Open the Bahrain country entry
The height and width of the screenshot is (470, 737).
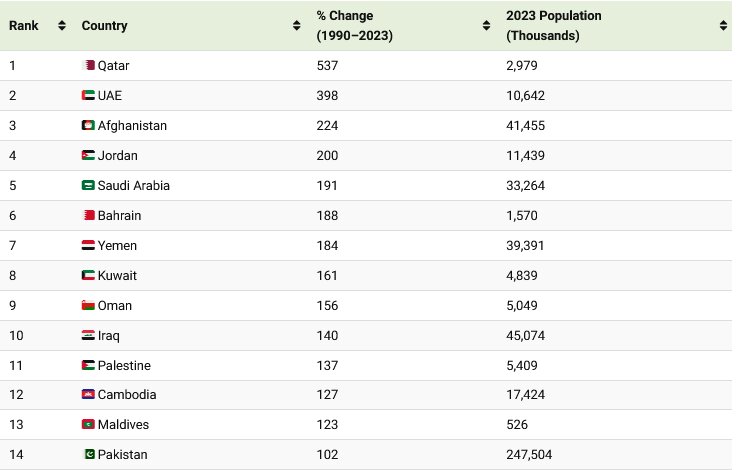[x=120, y=216]
